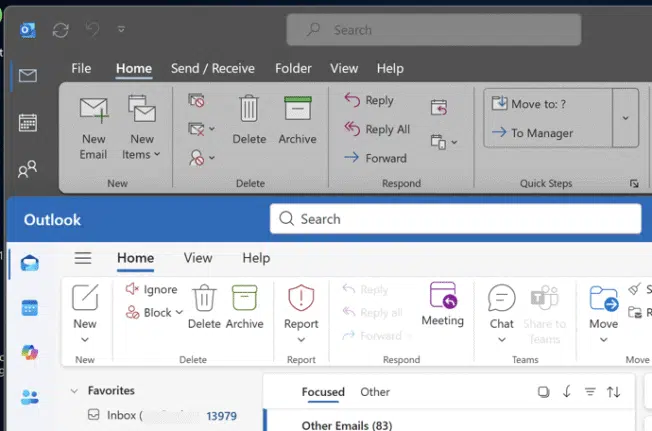Viewport: 652px width, 431px height.
Task: Select the Home tab in classic Outlook ribbon
Action: tap(134, 68)
